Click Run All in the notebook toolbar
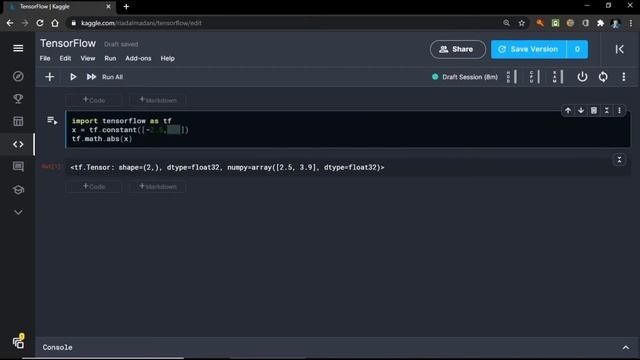640x360 pixels. pyautogui.click(x=112, y=77)
